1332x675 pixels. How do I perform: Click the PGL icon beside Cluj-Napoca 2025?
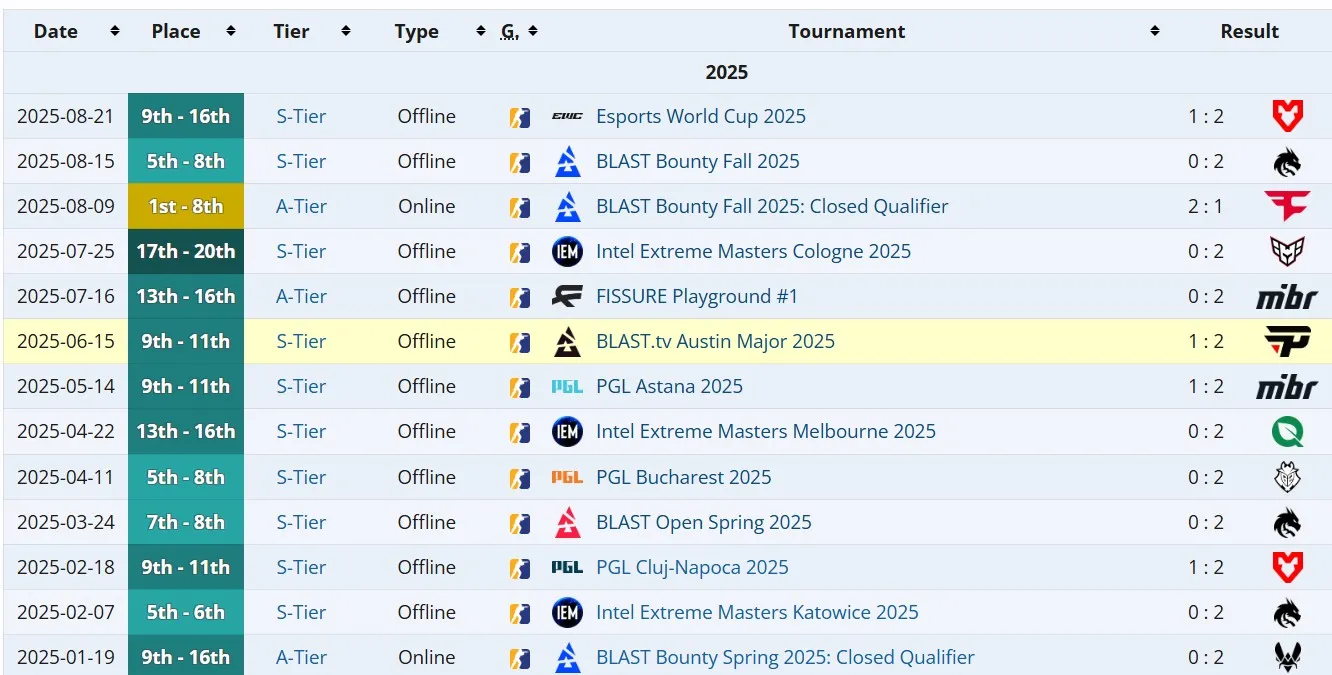tap(567, 567)
